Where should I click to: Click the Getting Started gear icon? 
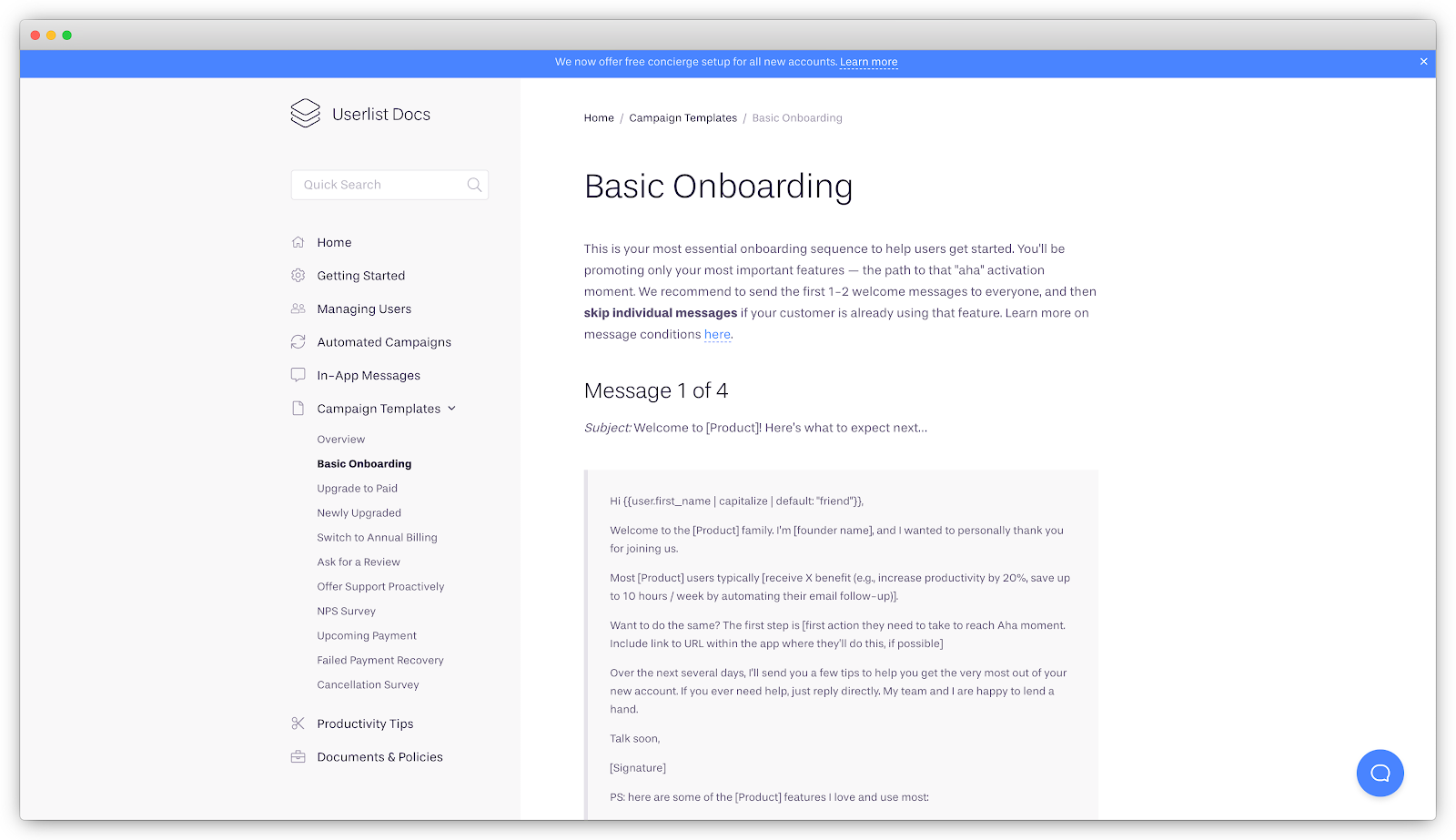click(x=298, y=275)
